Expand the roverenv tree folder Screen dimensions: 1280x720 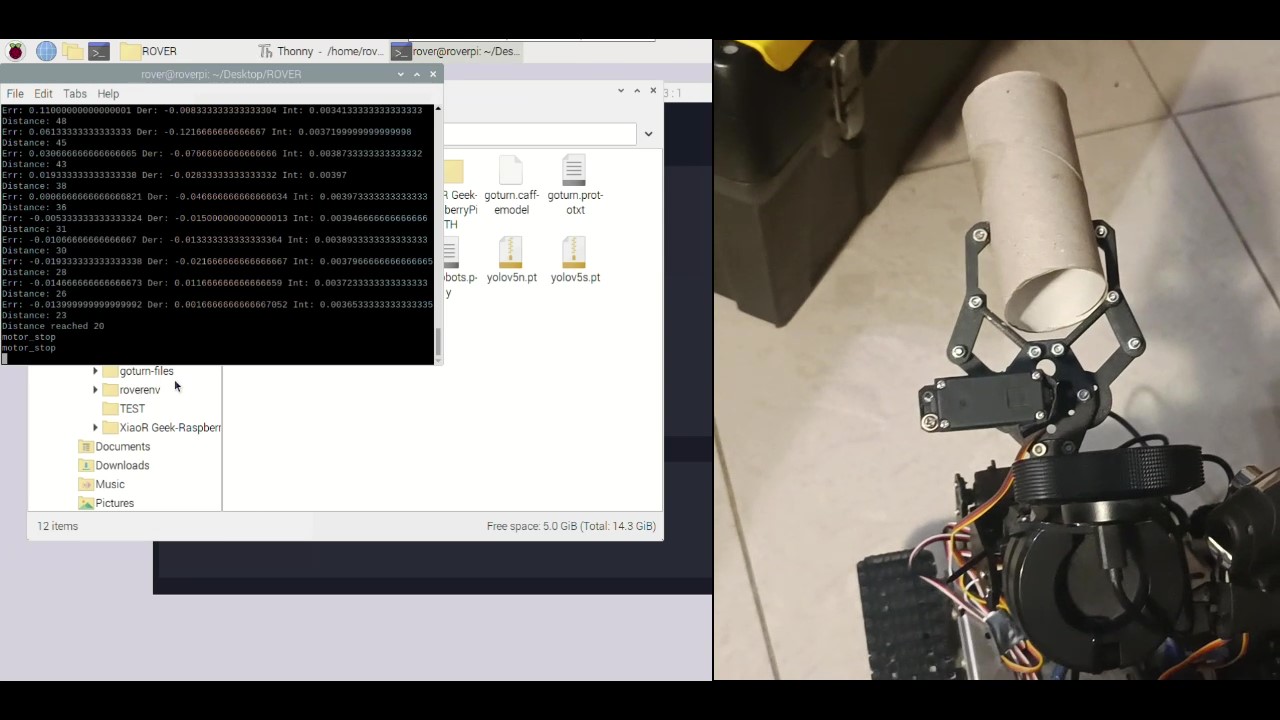[x=95, y=390]
